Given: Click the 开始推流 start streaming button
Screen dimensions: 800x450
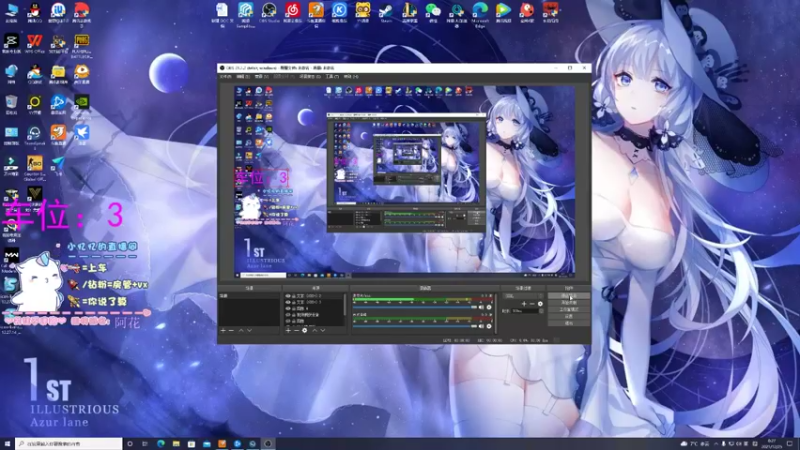Looking at the screenshot, I should (569, 296).
